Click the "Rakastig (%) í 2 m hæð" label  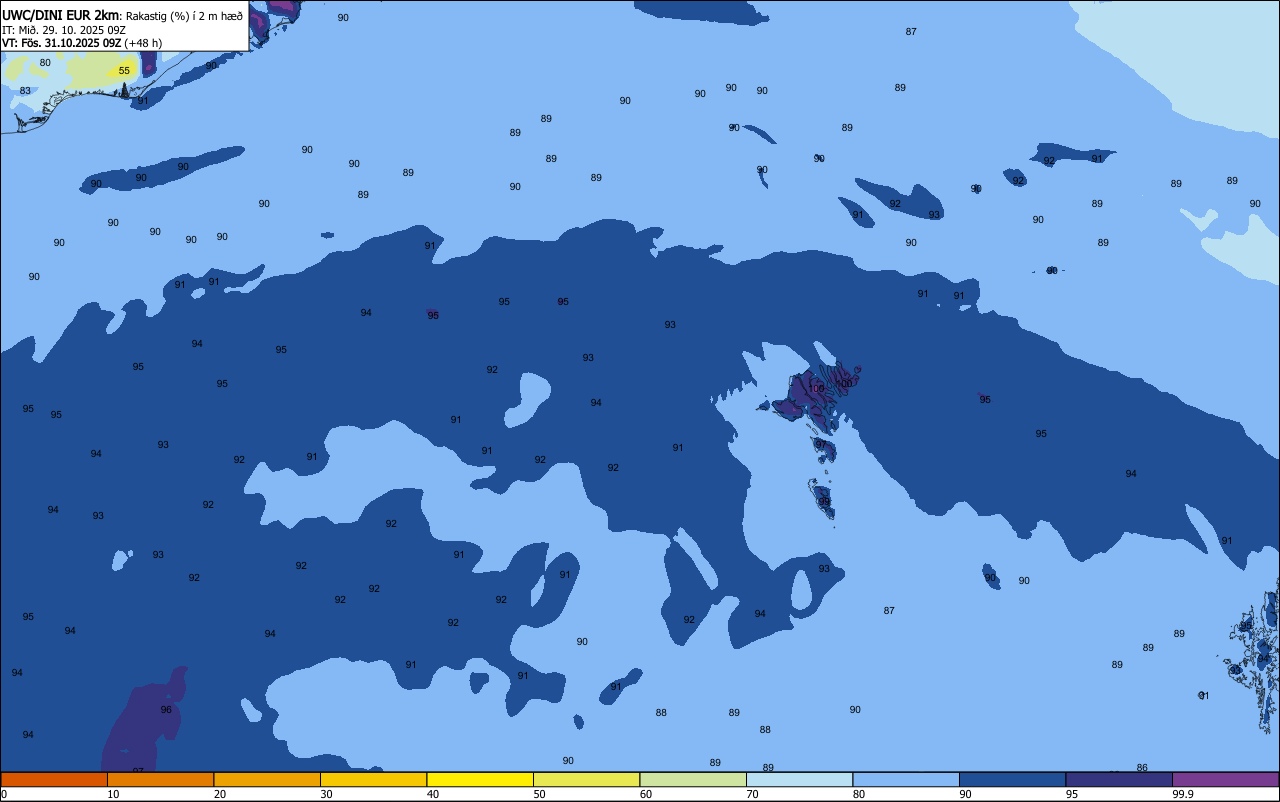[x=184, y=16]
